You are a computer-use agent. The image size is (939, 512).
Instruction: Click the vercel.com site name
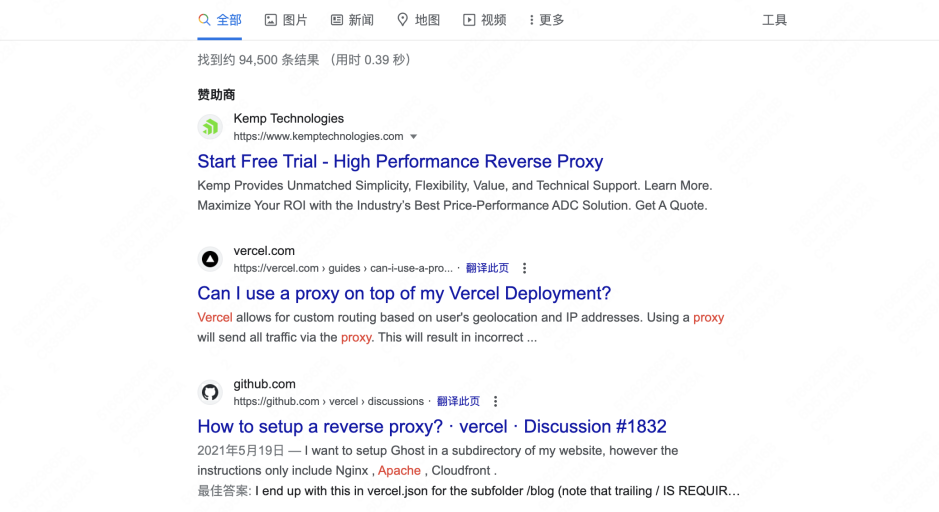[x=264, y=251]
